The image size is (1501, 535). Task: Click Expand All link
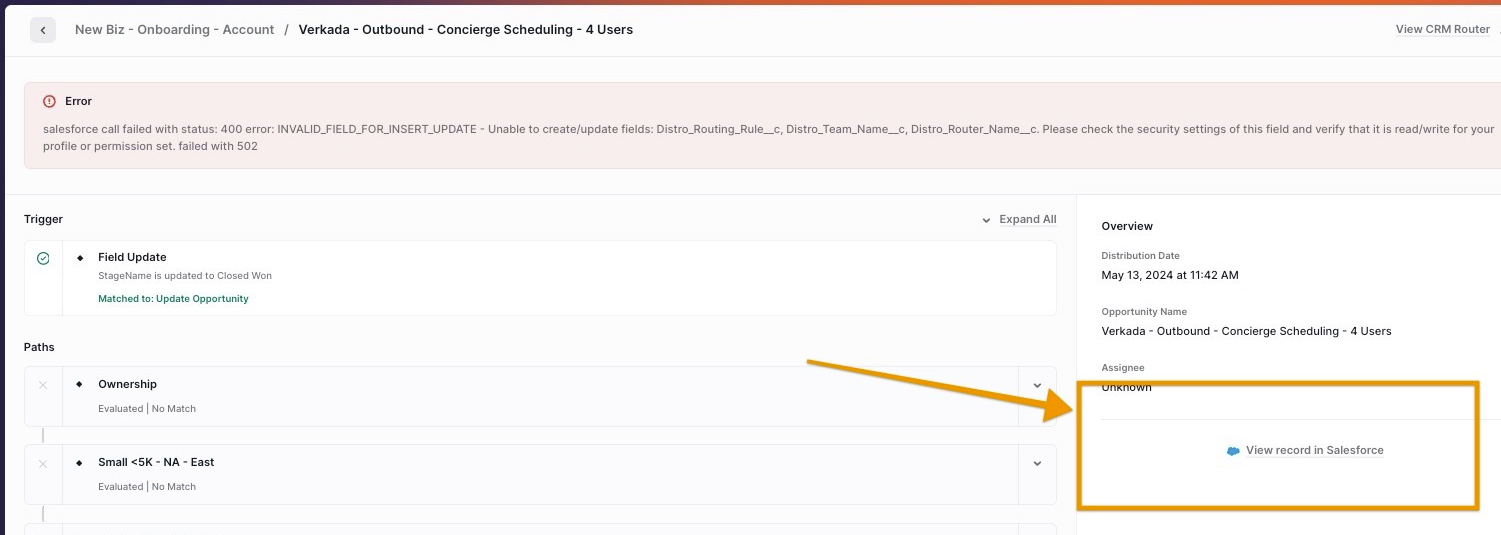click(x=1028, y=219)
